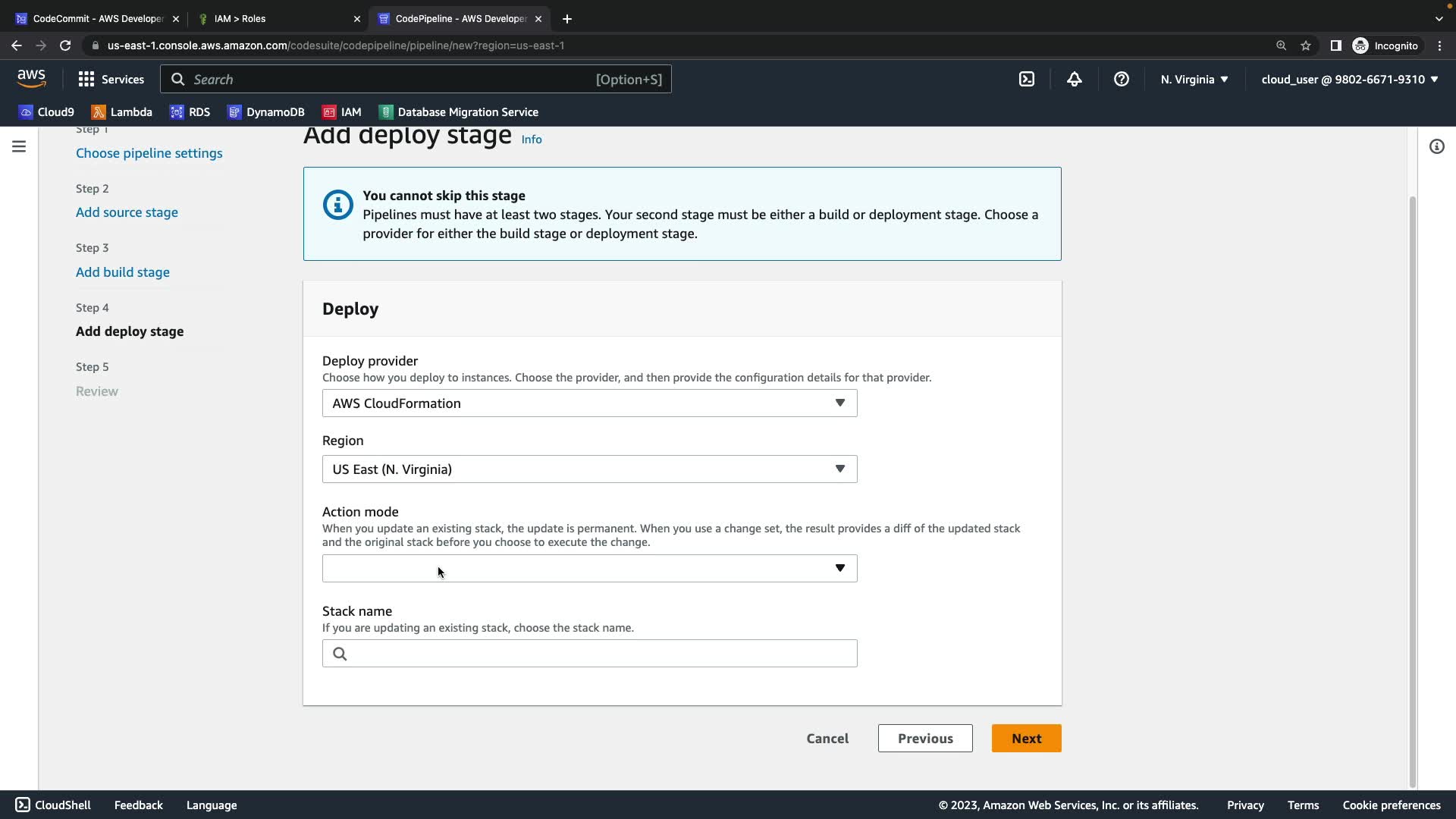Open DynamoDB favorite shortcut
1456x819 pixels.
pyautogui.click(x=266, y=111)
